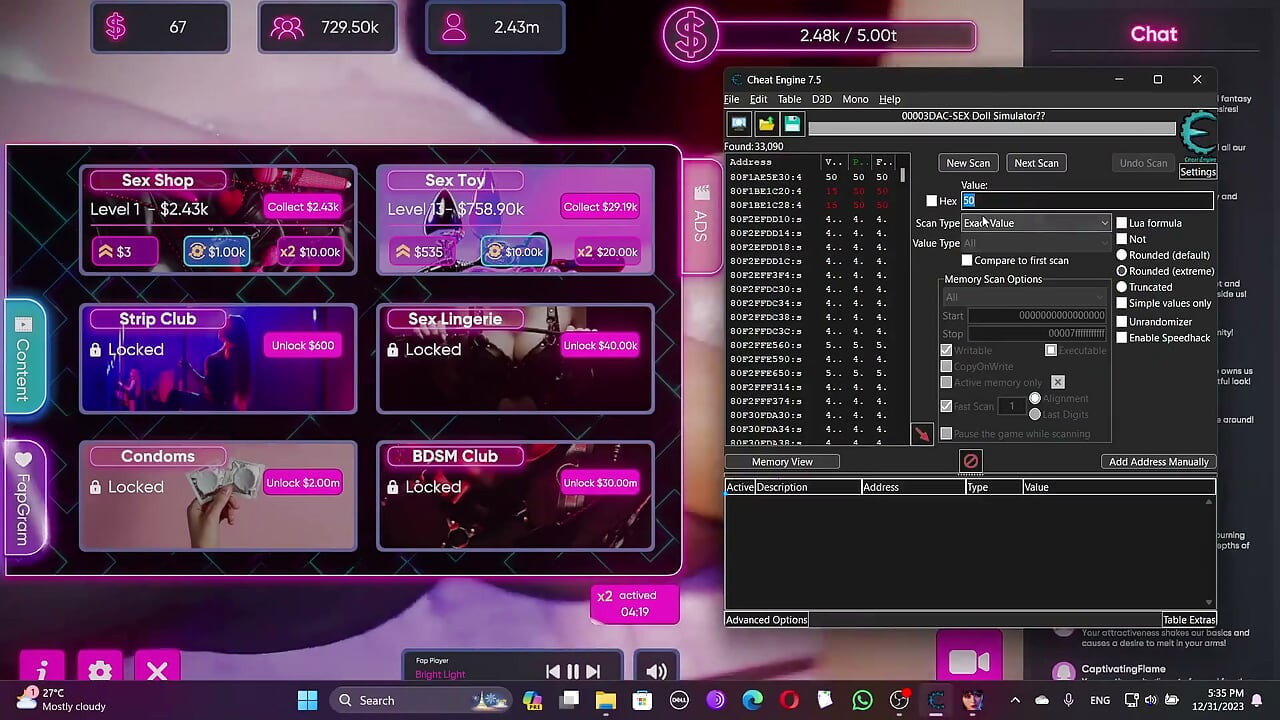The height and width of the screenshot is (720, 1280).
Task: Click the pink X icon in the game
Action: click(x=157, y=669)
